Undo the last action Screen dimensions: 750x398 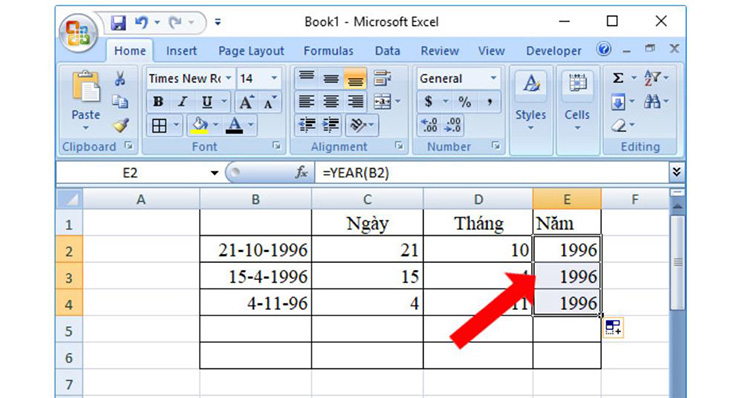point(141,22)
